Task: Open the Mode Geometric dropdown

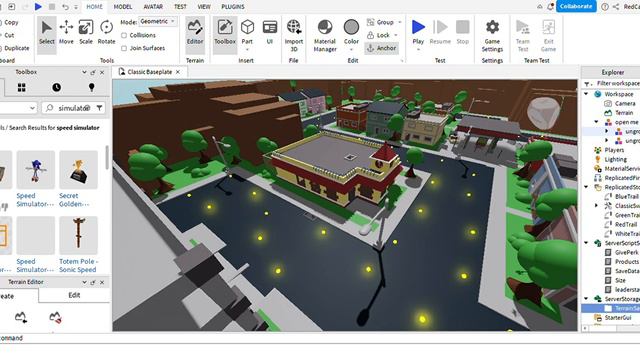Action: (158, 21)
